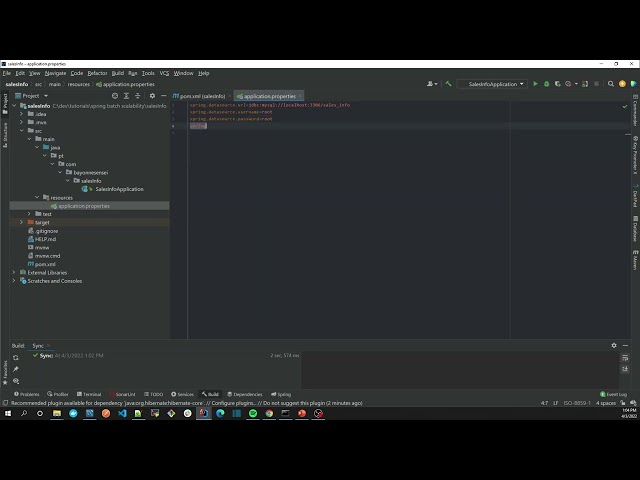Expand External Libraries node

pyautogui.click(x=14, y=272)
